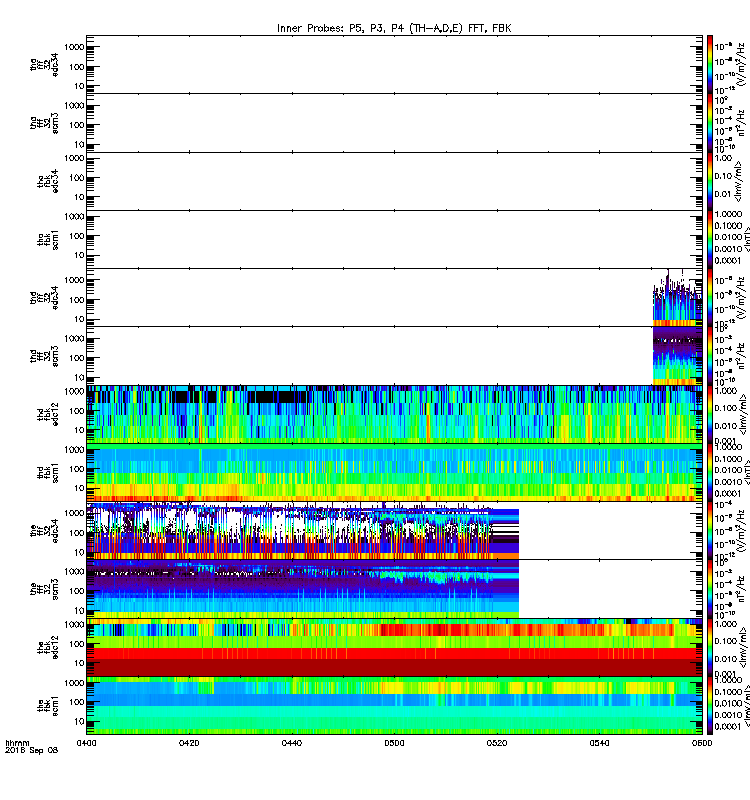The height and width of the screenshot is (800, 750).
Task: Select the 'thd fff 32 edc34' panel label
Action: (x=44, y=298)
